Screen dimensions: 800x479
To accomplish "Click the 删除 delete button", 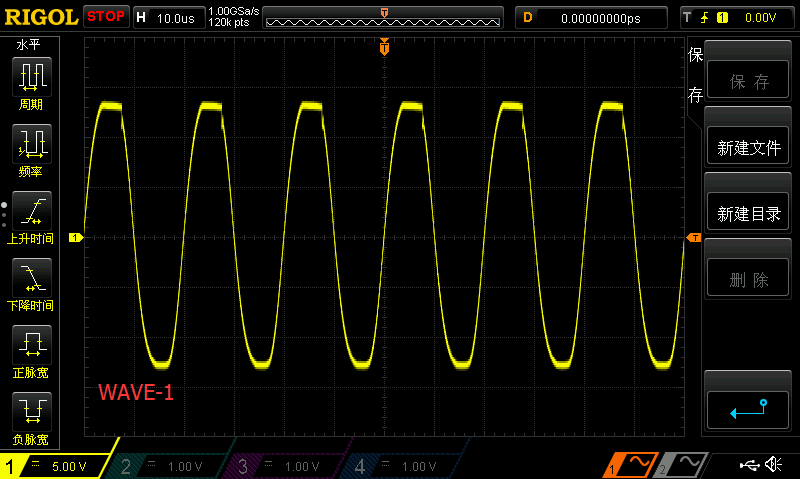I will tap(748, 278).
